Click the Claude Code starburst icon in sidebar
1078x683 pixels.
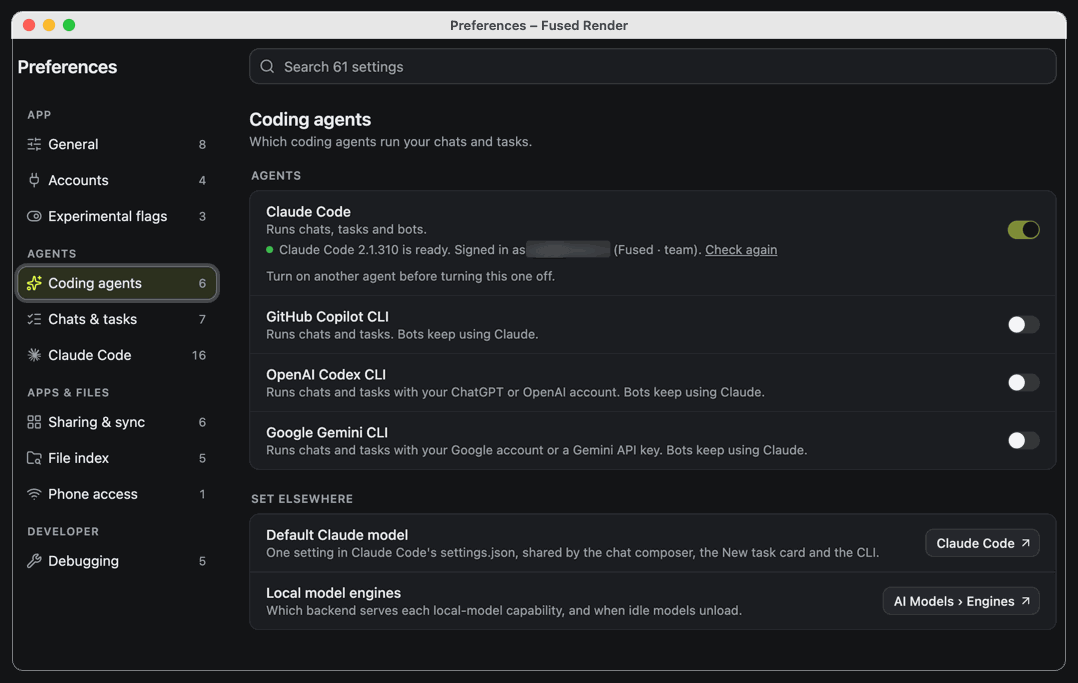[34, 355]
